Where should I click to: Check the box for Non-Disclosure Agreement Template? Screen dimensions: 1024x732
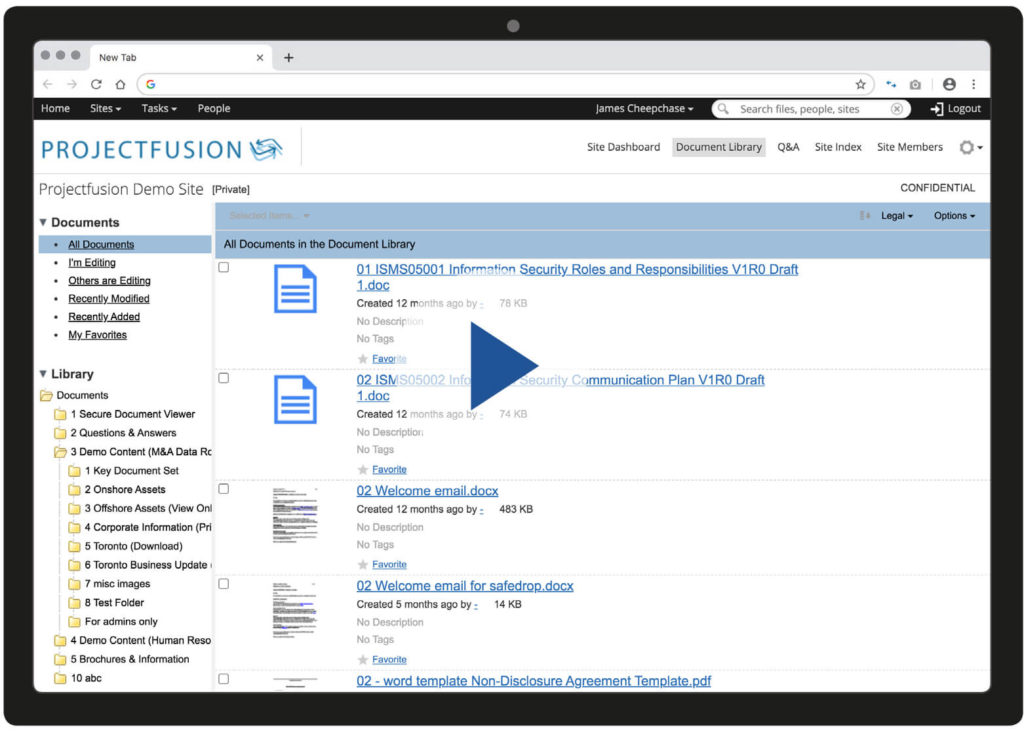pos(224,679)
